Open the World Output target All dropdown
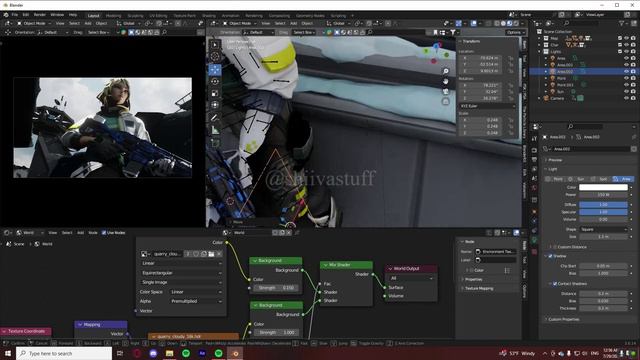640x360 pixels. pos(411,278)
